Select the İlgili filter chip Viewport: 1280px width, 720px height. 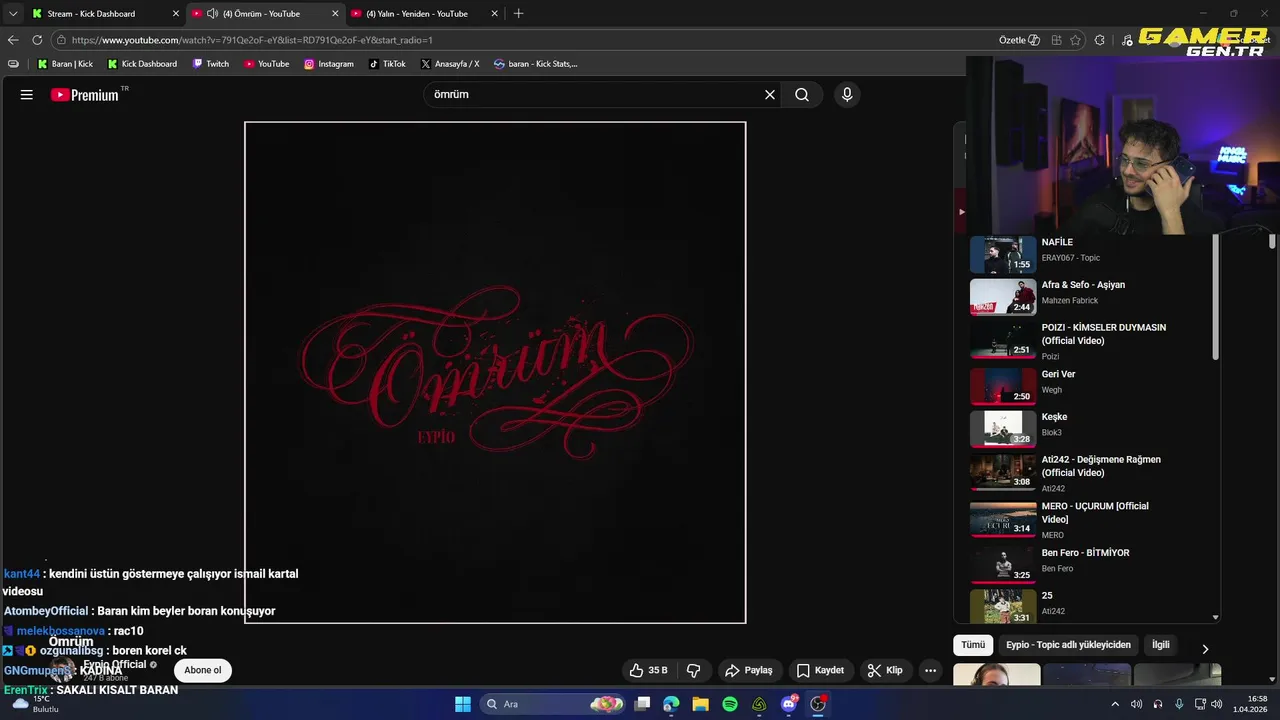[x=1161, y=645]
